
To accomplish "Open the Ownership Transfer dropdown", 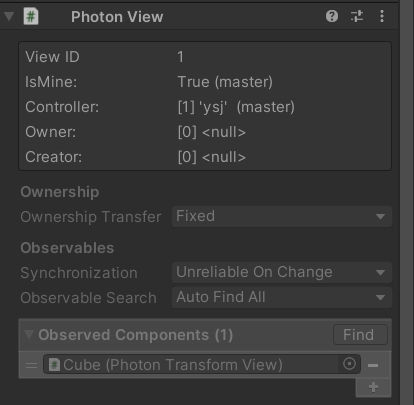I will tap(282, 216).
